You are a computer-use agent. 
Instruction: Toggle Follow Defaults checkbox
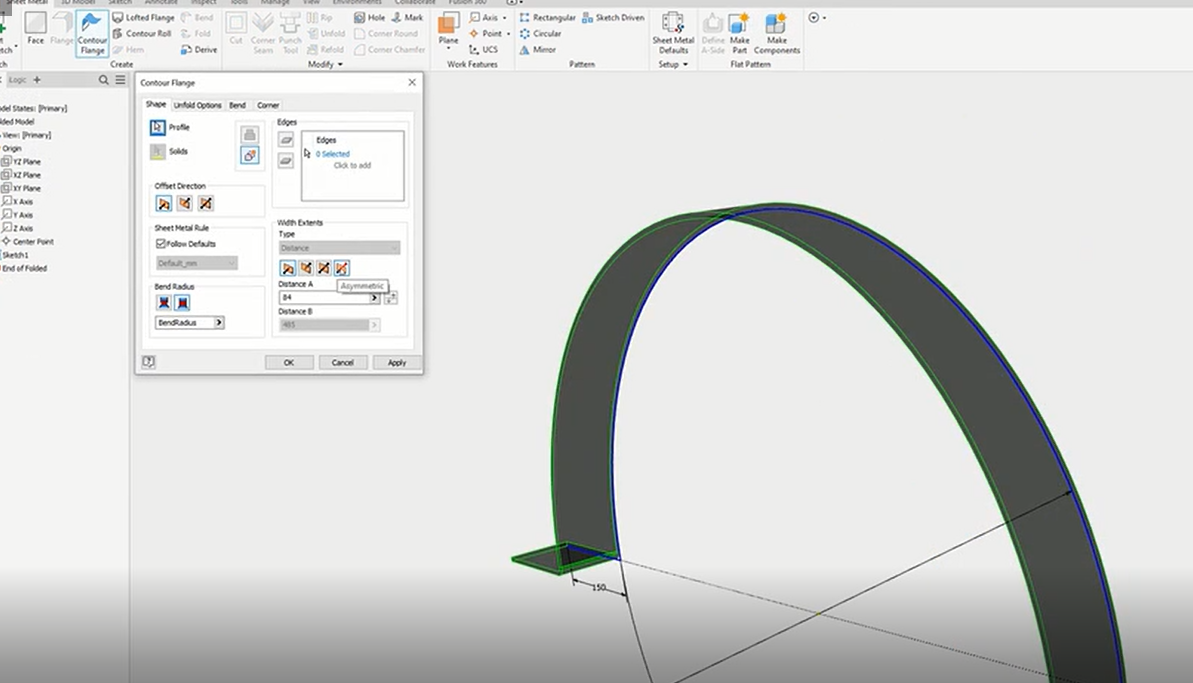(161, 244)
